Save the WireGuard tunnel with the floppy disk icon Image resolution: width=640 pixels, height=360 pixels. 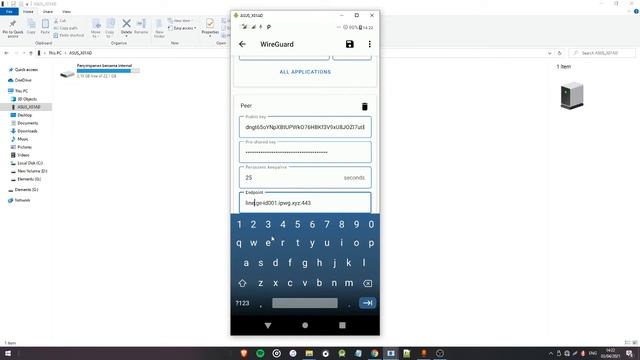[x=349, y=44]
